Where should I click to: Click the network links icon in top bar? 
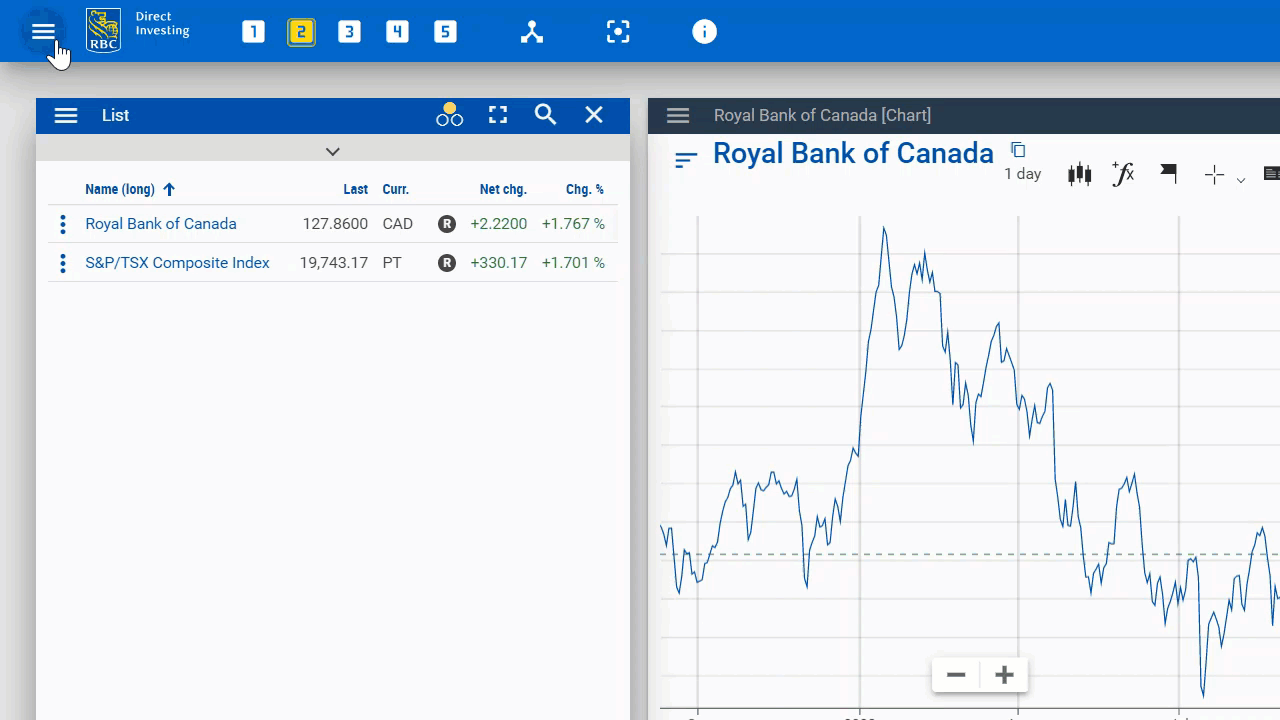(532, 32)
